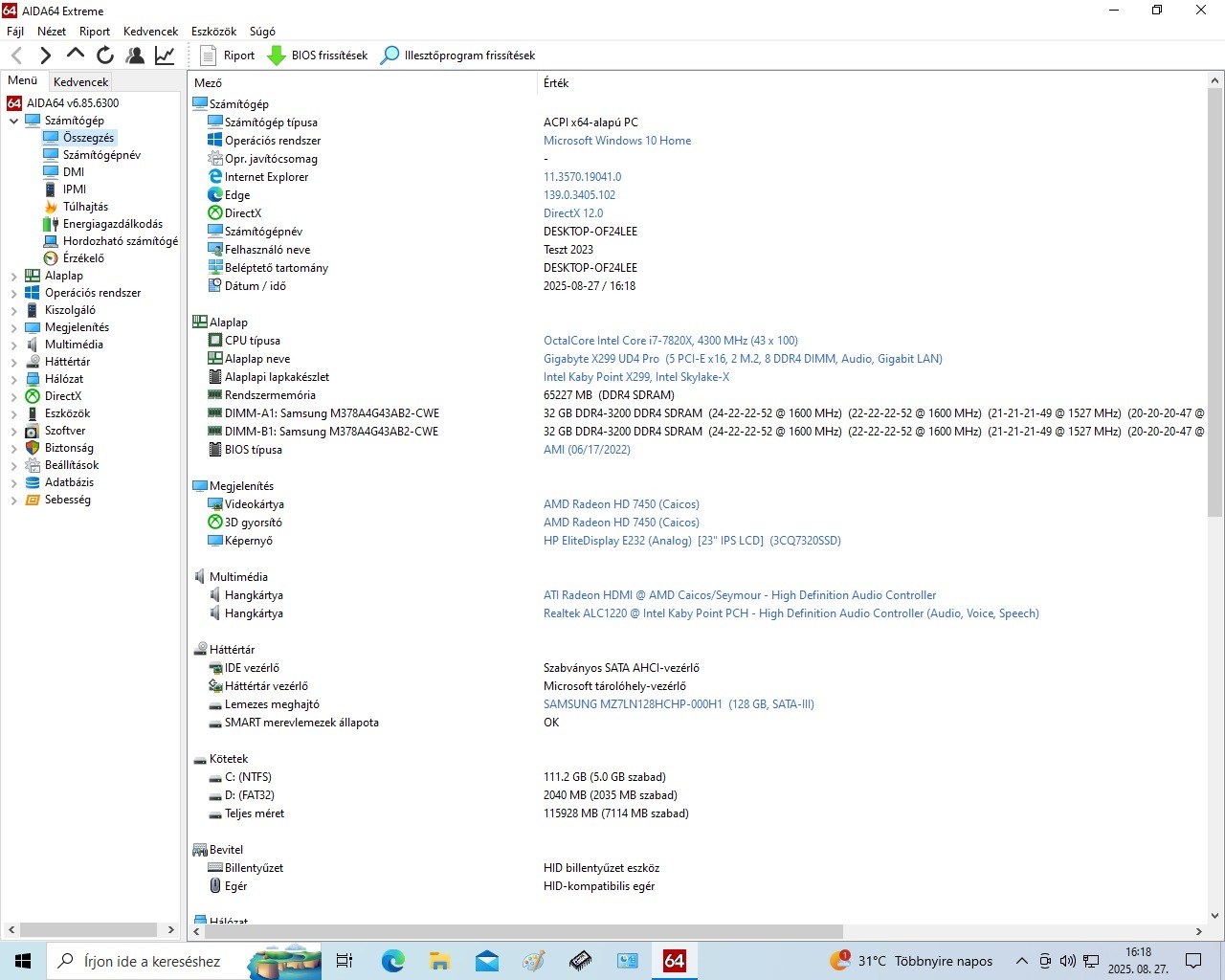Select the Beállítások tree item
Image resolution: width=1225 pixels, height=980 pixels.
pos(72,465)
